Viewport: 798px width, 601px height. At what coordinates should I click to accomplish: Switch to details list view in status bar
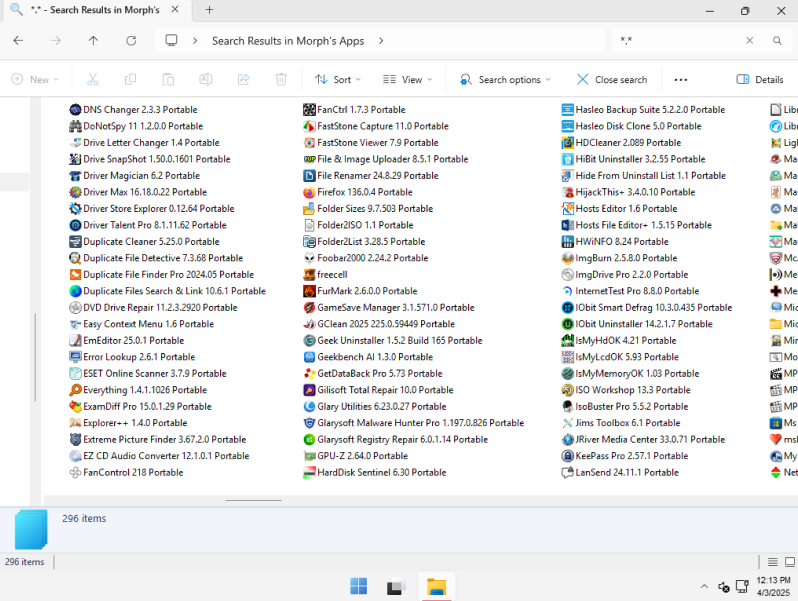pyautogui.click(x=773, y=562)
